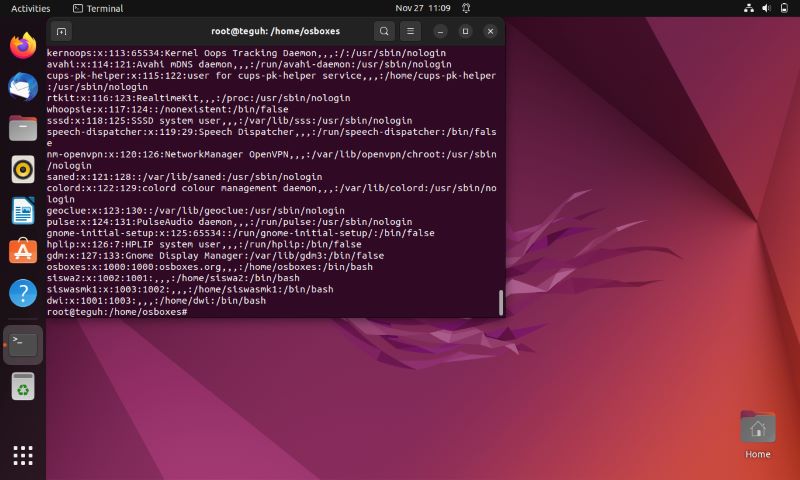
Task: Click the siswasmk1:x:1003:1002 entry line
Action: [x=190, y=289]
